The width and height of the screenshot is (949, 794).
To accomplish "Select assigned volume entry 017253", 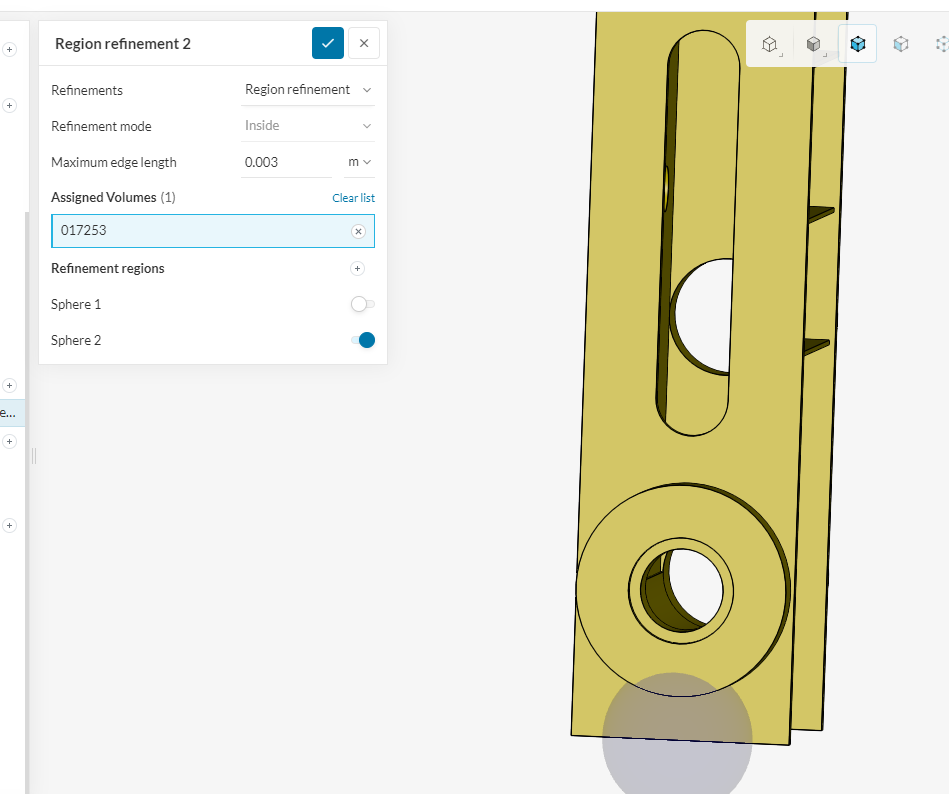I will 213,231.
